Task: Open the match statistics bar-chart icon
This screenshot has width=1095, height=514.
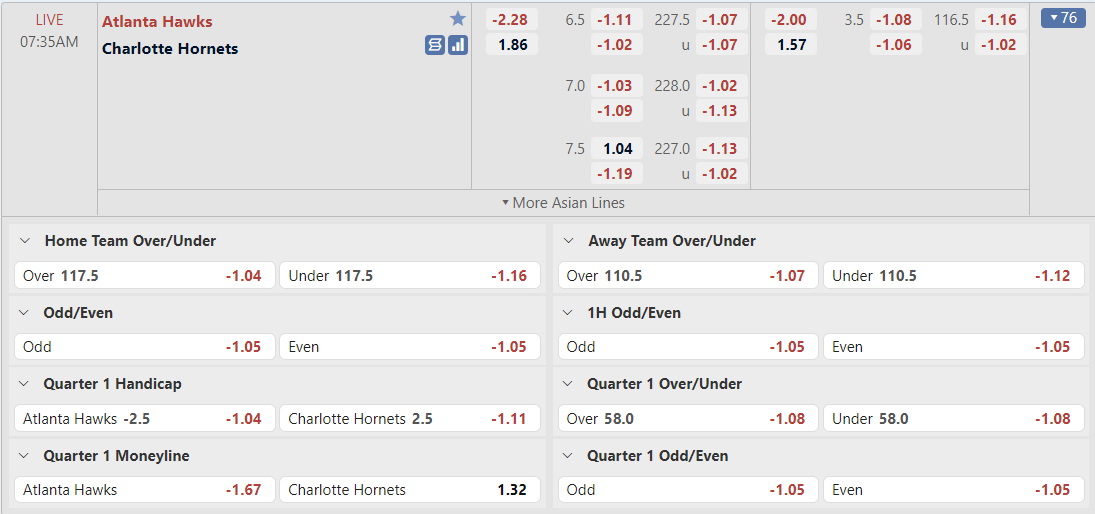Action: (x=458, y=45)
